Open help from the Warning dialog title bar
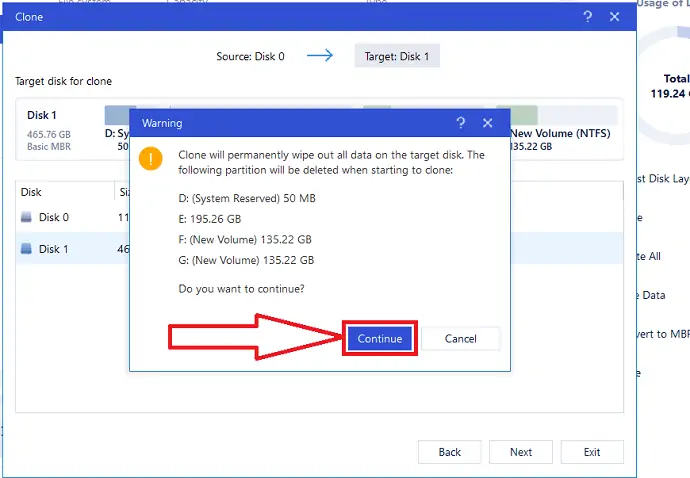Image resolution: width=690 pixels, height=478 pixels. tap(461, 123)
